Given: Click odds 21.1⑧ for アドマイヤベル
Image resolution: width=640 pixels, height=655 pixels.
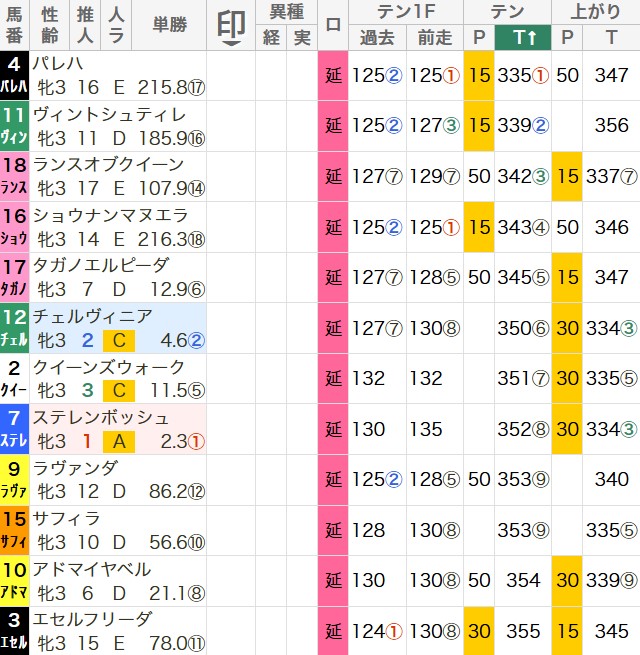Looking at the screenshot, I should [177, 593].
